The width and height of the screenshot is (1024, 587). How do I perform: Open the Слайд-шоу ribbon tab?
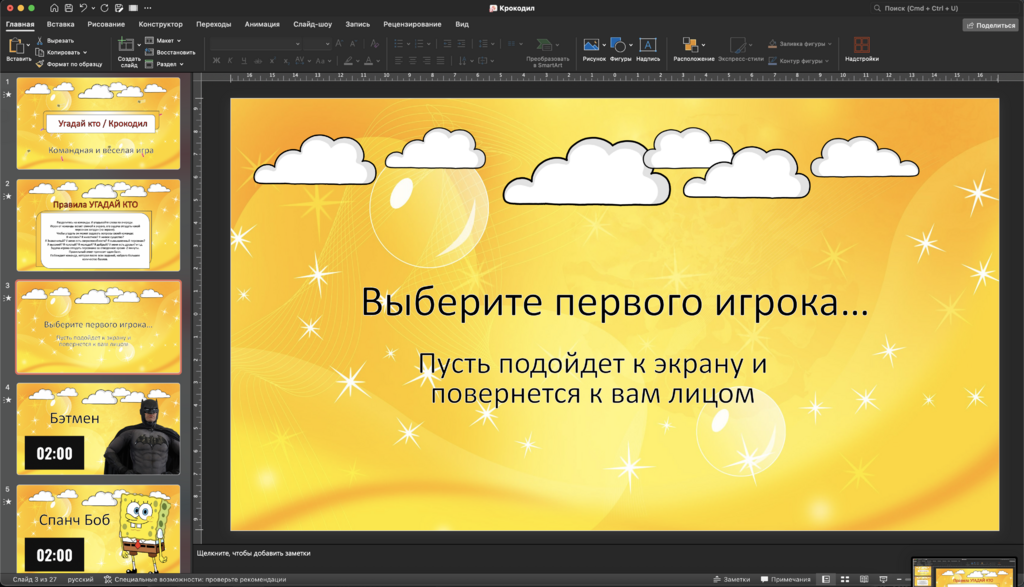312,24
